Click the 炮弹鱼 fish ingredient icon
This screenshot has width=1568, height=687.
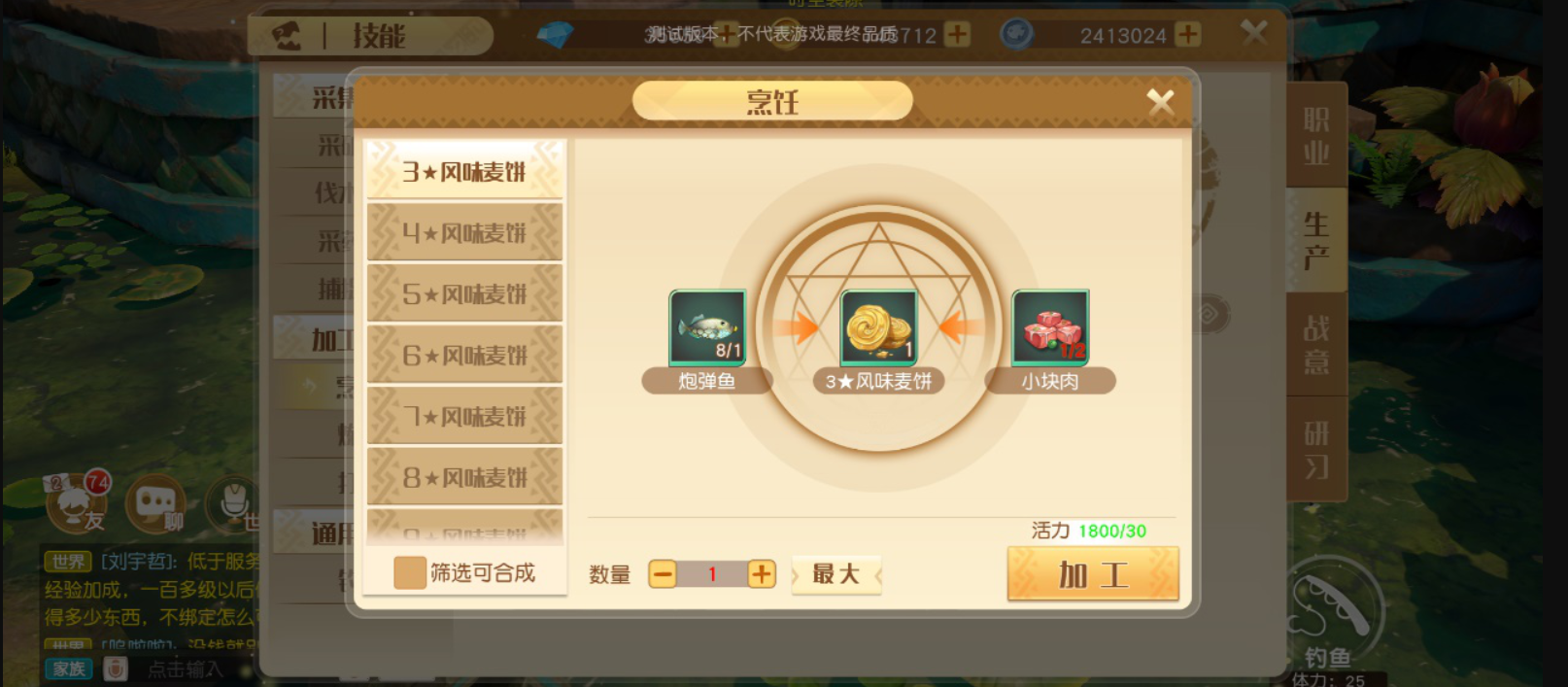707,328
